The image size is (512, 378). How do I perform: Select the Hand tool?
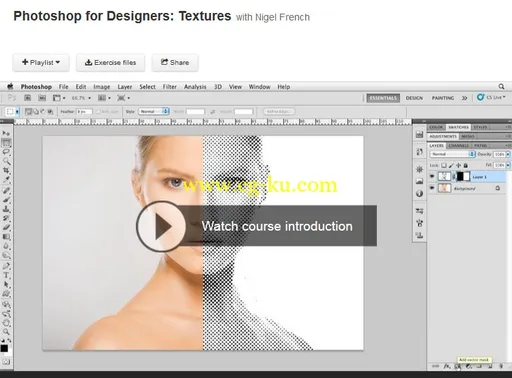click(x=6, y=323)
